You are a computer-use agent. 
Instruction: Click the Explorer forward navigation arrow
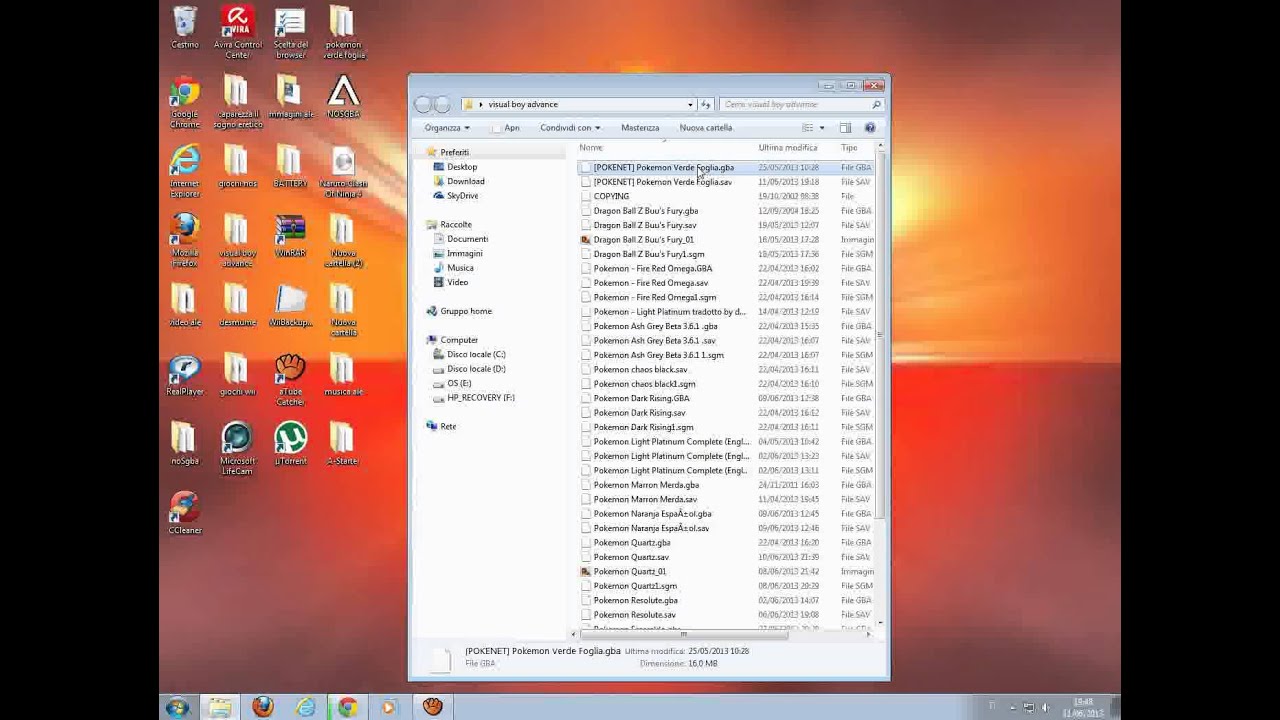(x=442, y=104)
